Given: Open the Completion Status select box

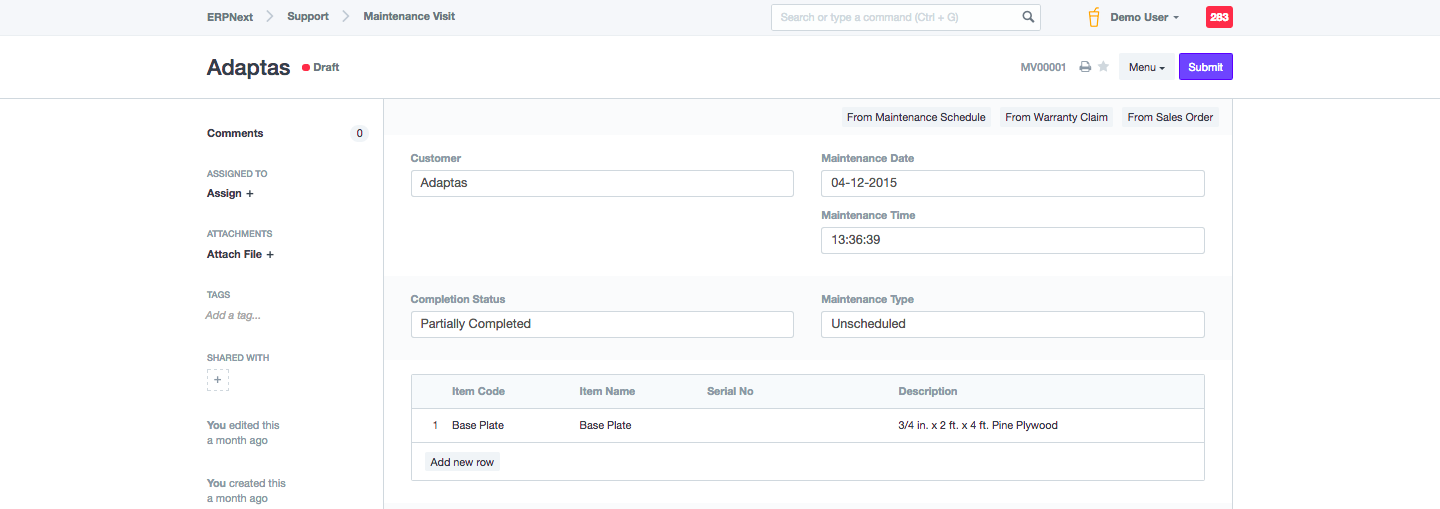Looking at the screenshot, I should click(602, 324).
